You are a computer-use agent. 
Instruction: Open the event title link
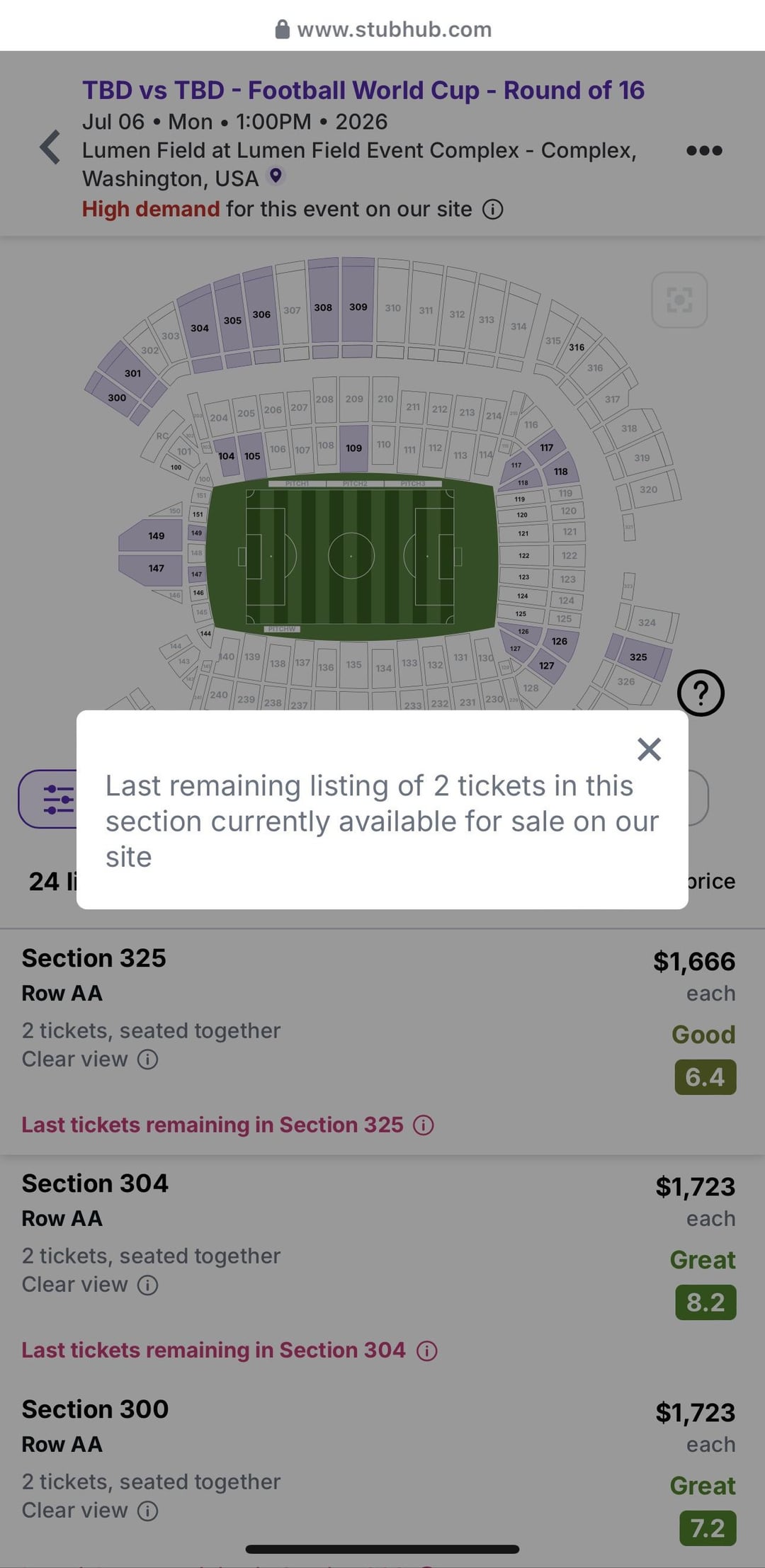pyautogui.click(x=363, y=91)
